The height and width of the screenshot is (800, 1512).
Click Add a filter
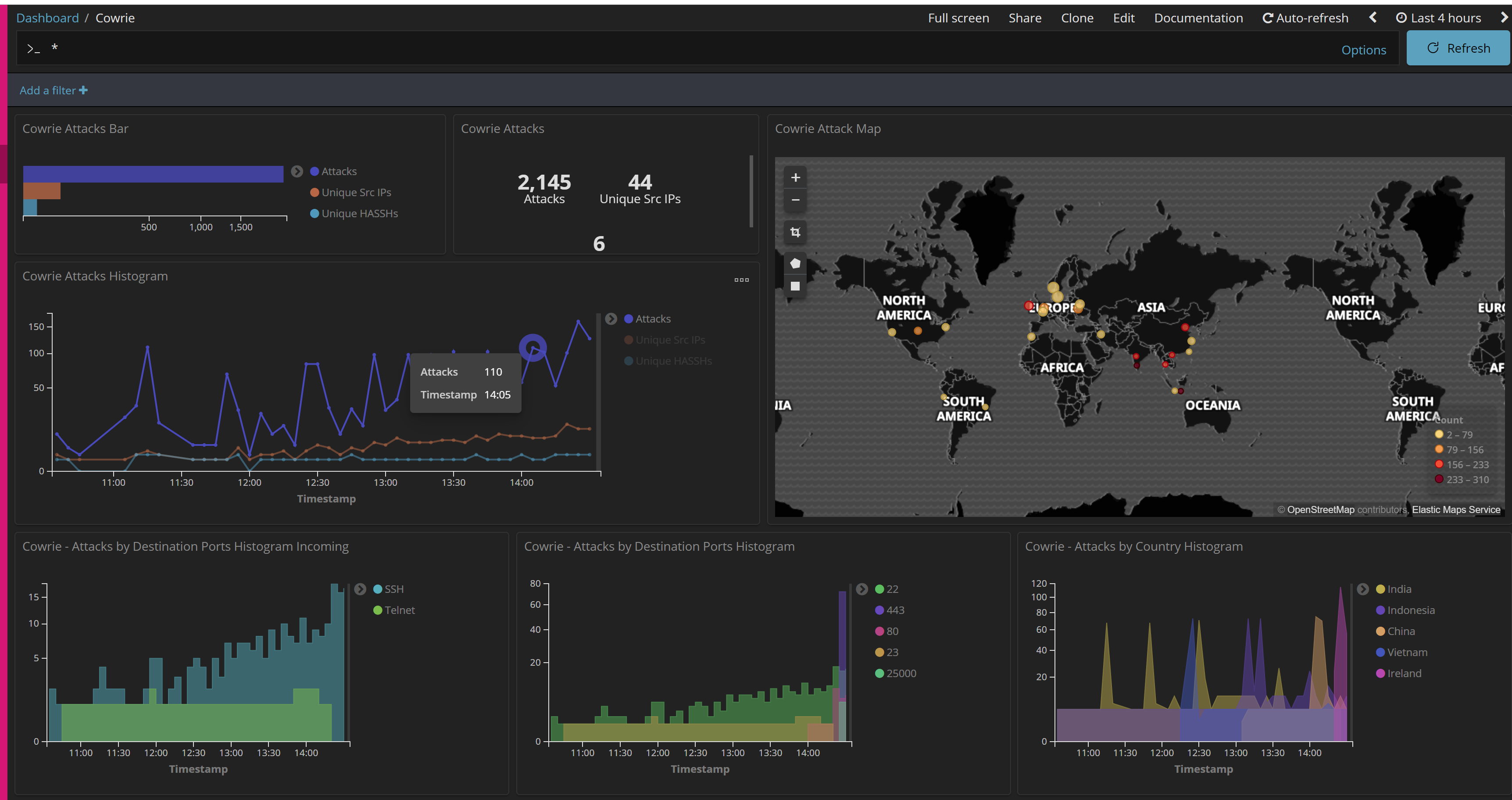[x=54, y=90]
